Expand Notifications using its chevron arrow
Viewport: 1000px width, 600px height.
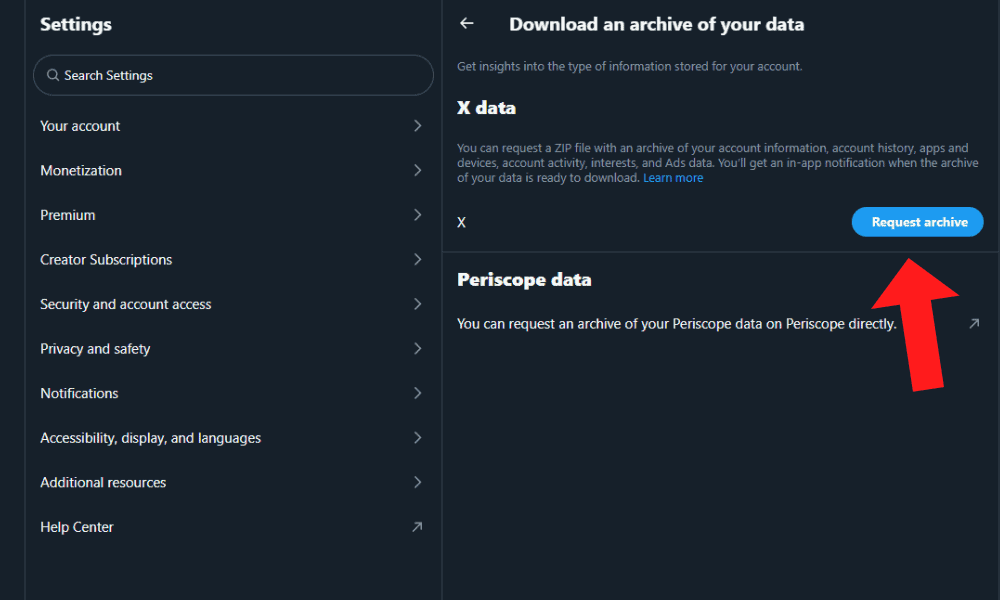point(417,393)
